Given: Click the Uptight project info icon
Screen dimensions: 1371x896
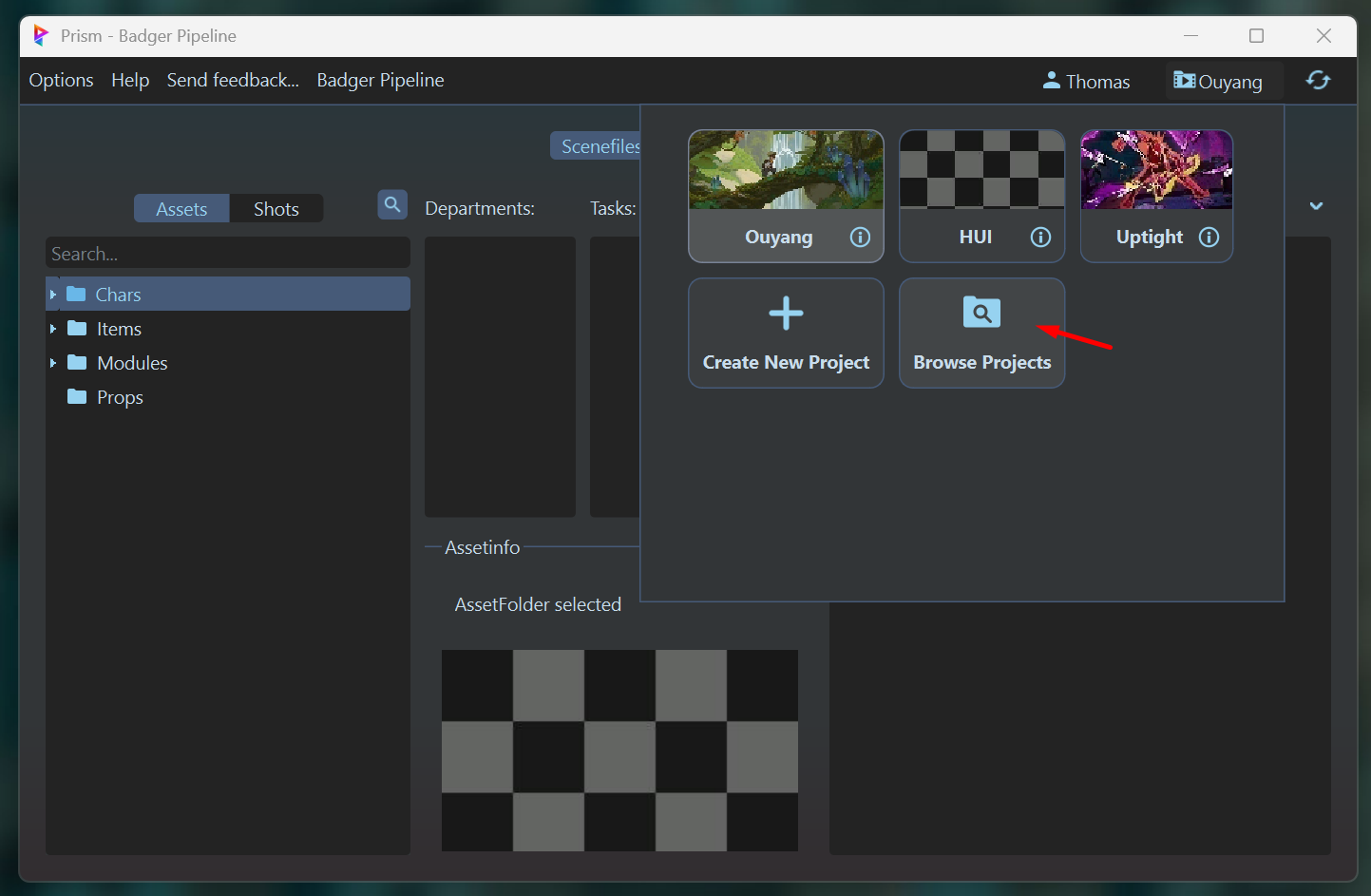Looking at the screenshot, I should tap(1209, 238).
